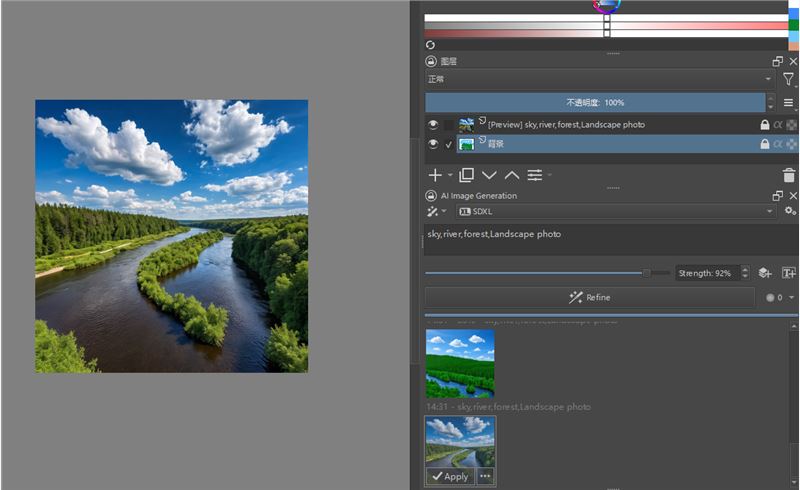Click the reset color selector refresh icon

click(x=430, y=45)
